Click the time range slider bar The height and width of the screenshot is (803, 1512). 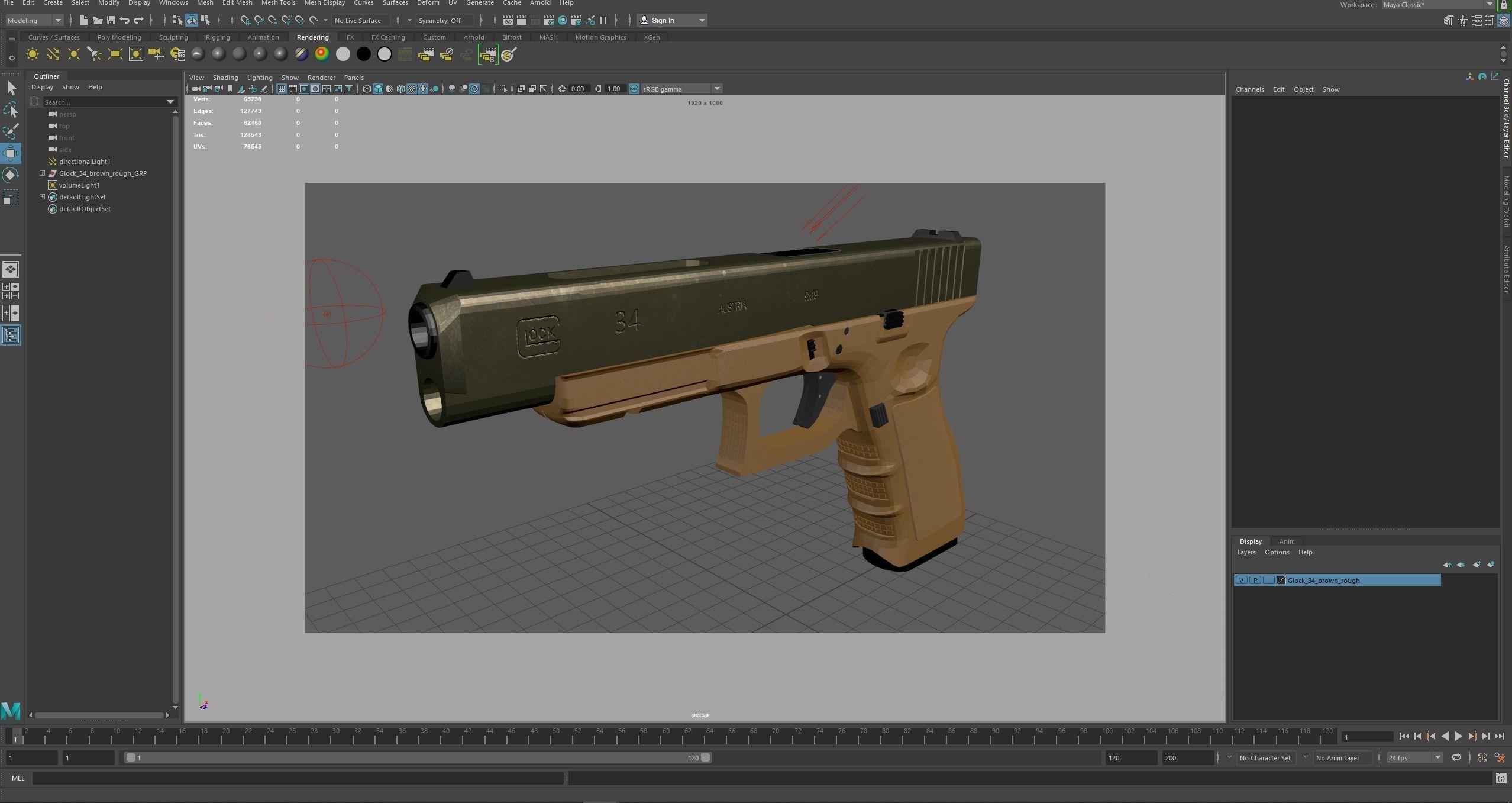418,758
